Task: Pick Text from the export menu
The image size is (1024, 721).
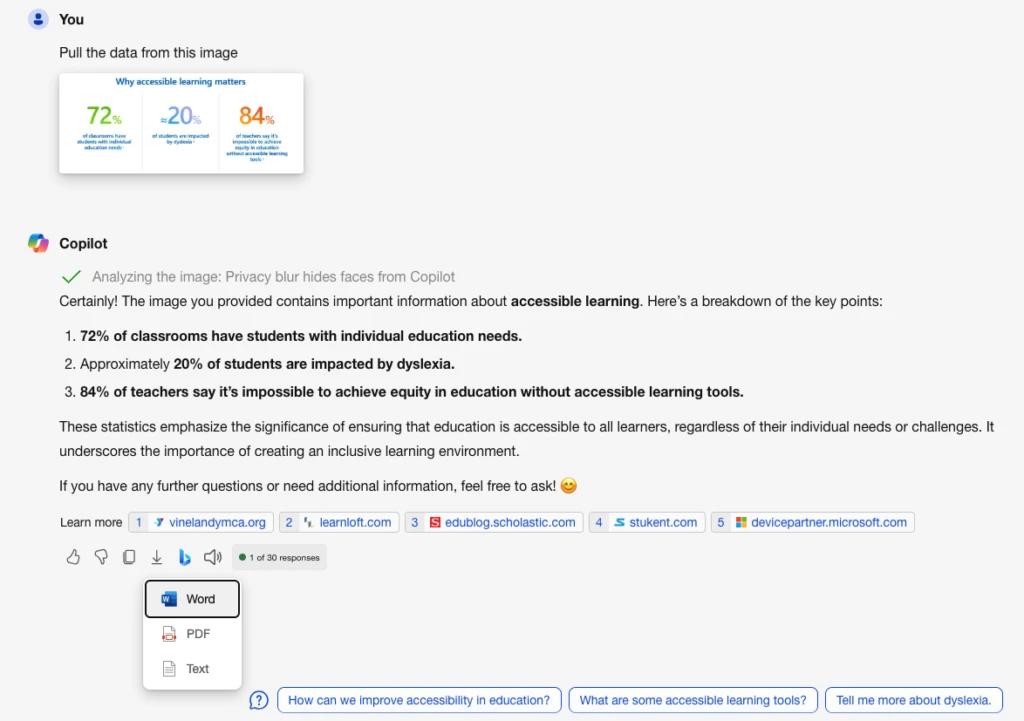Action: tap(192, 668)
